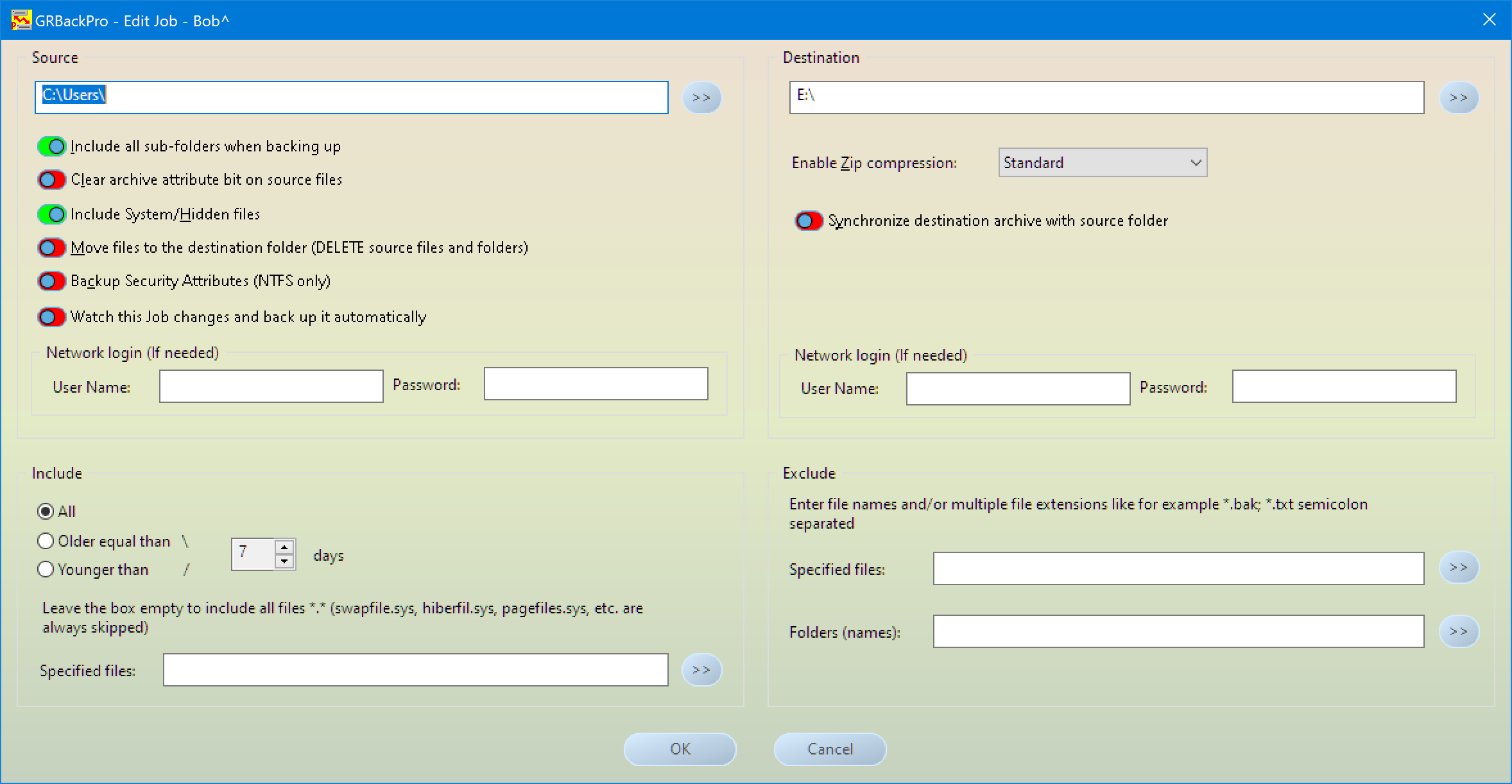Click the Destination browse >> button
The height and width of the screenshot is (784, 1512).
[1458, 98]
